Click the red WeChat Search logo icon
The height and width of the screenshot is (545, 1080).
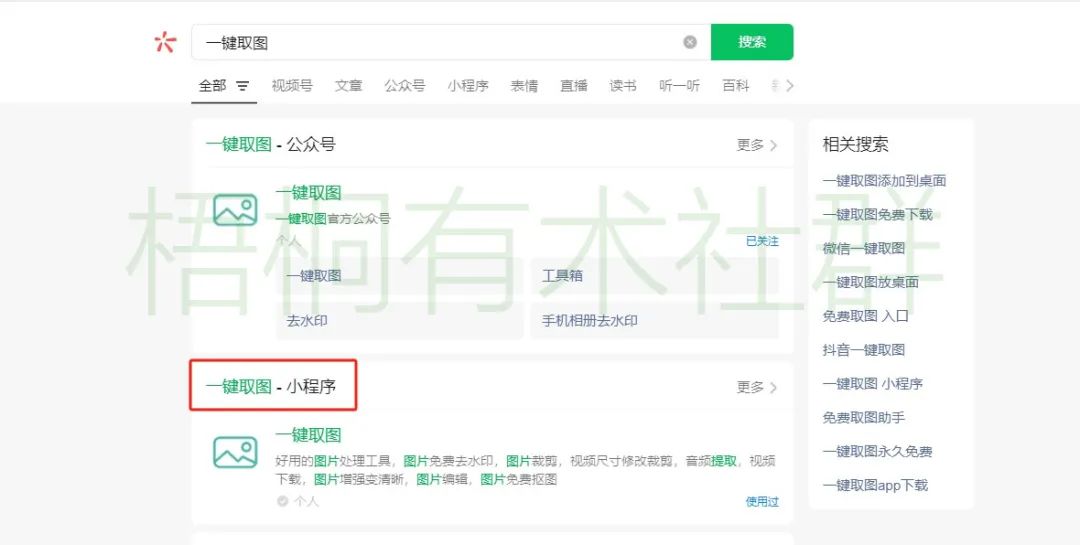click(x=165, y=42)
